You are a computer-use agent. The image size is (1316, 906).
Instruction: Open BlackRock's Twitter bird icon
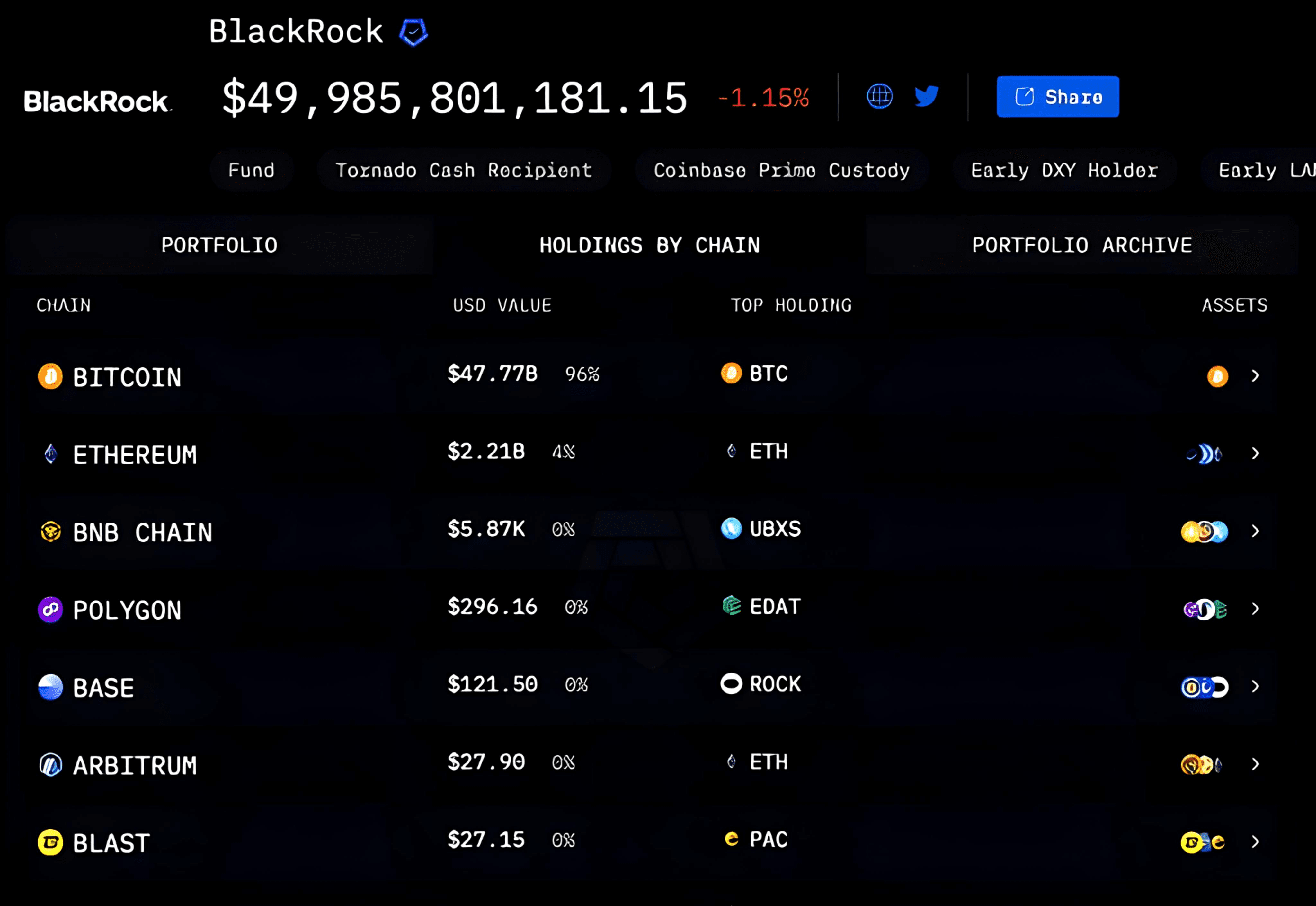coord(926,96)
